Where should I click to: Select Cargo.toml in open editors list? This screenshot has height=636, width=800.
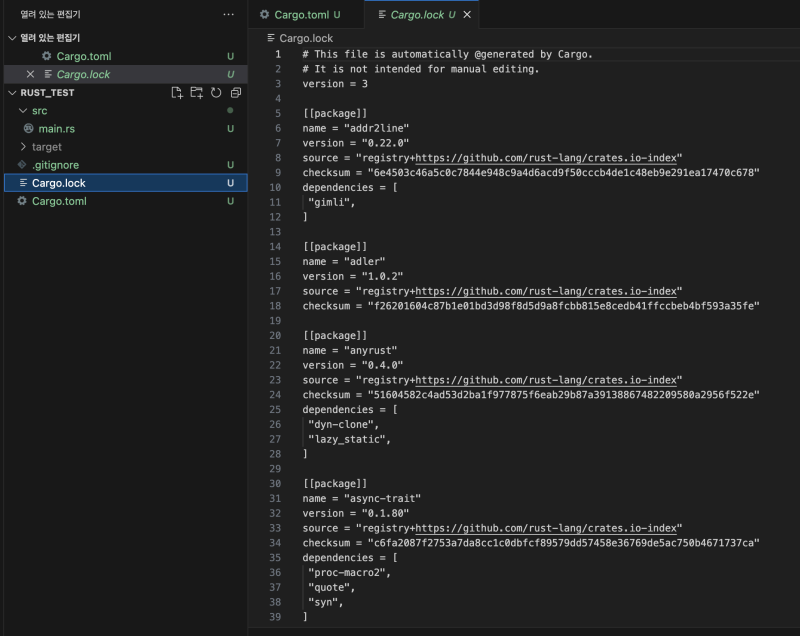pyautogui.click(x=83, y=56)
